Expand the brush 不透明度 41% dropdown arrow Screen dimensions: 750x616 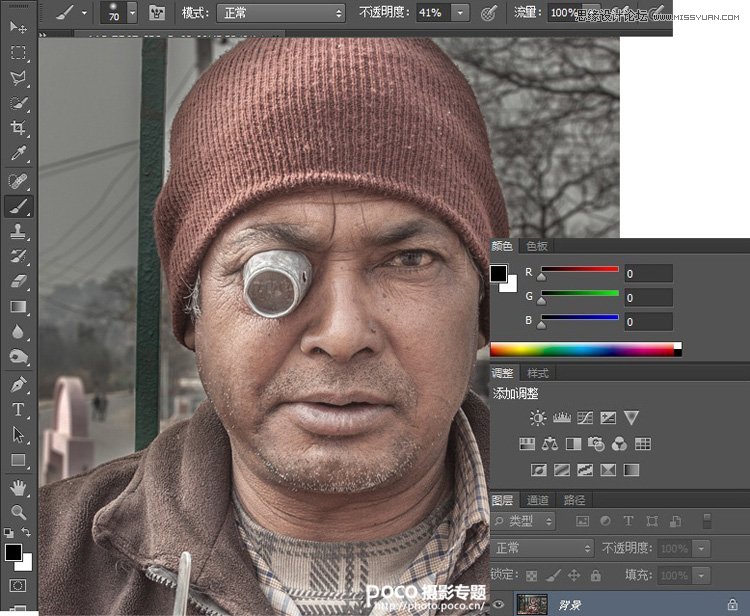459,13
